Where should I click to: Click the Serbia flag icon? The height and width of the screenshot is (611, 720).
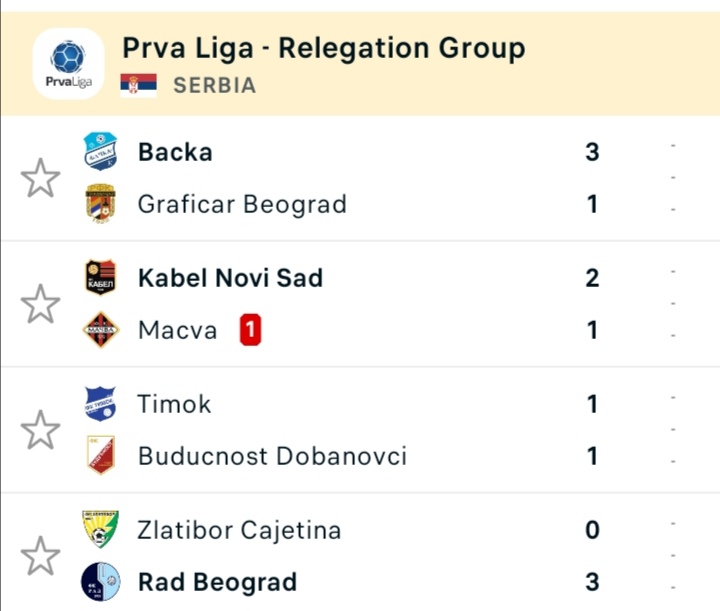[138, 85]
